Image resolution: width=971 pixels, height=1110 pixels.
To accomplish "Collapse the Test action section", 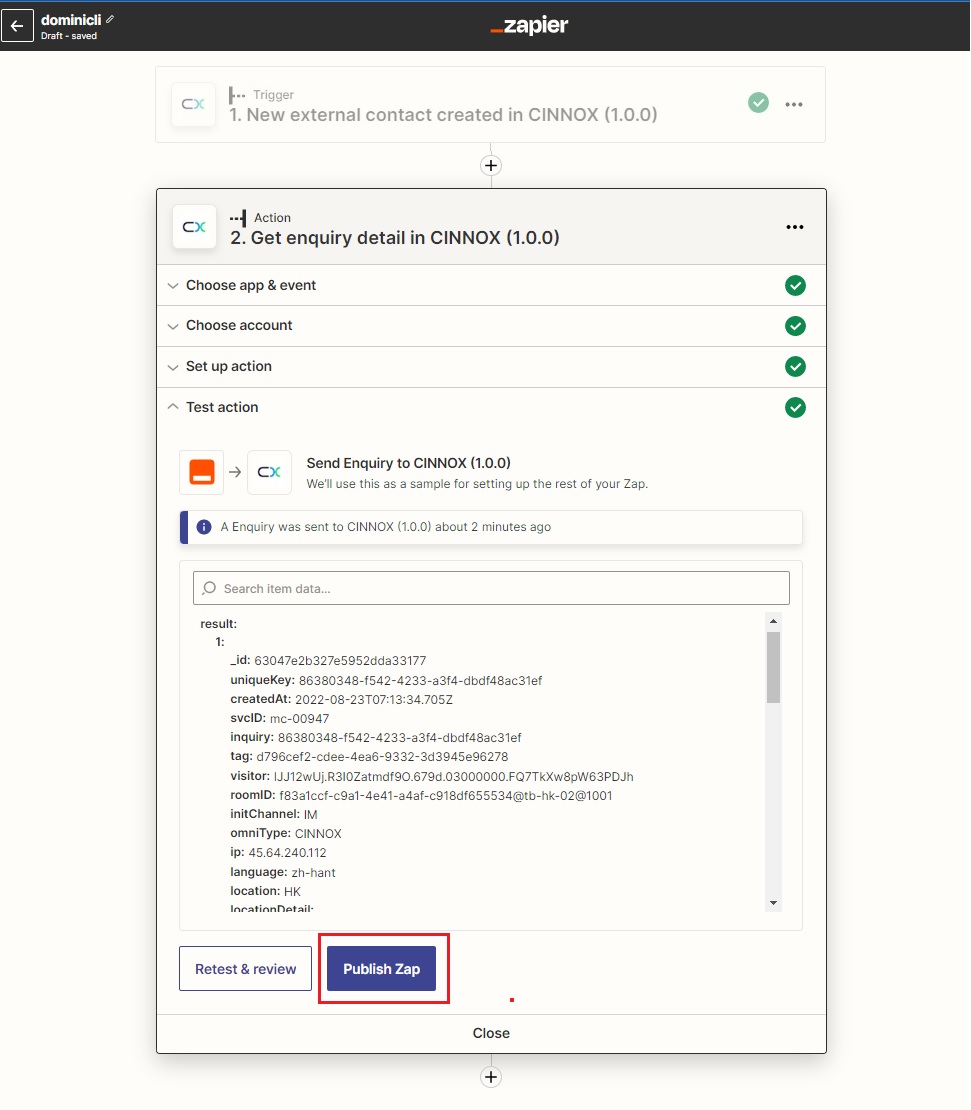I will click(222, 407).
